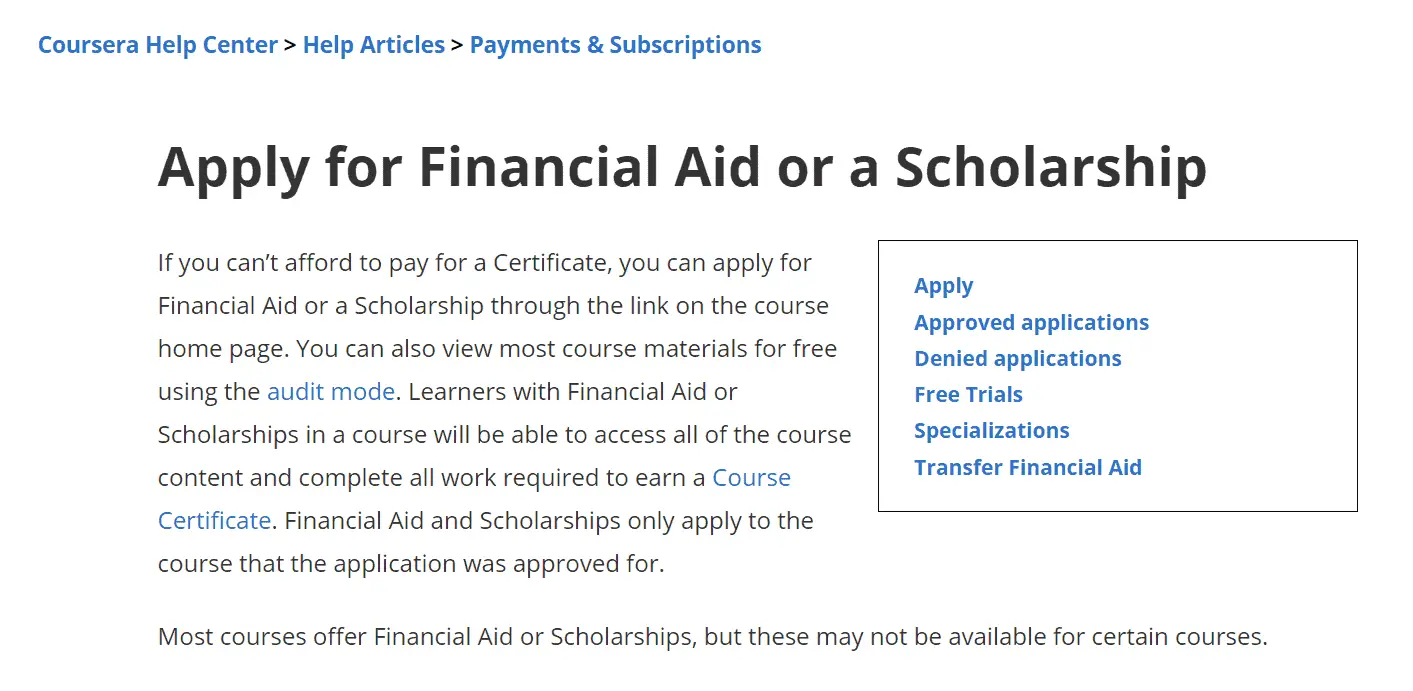This screenshot has height=691, width=1413.
Task: Navigate to the Transfer Financial Aid section
Action: point(1027,467)
